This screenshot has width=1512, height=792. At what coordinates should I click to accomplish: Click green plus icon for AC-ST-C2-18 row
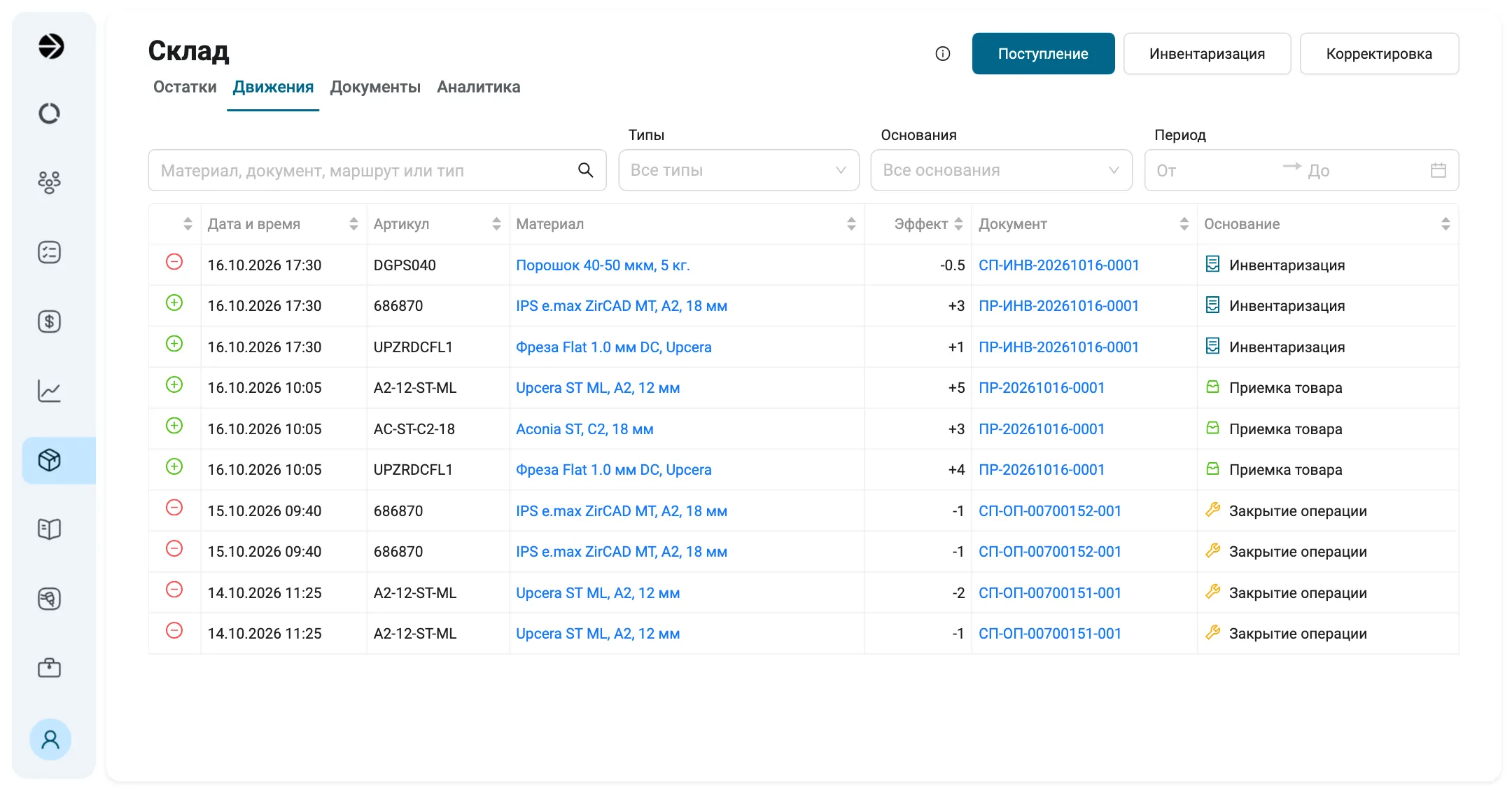174,426
